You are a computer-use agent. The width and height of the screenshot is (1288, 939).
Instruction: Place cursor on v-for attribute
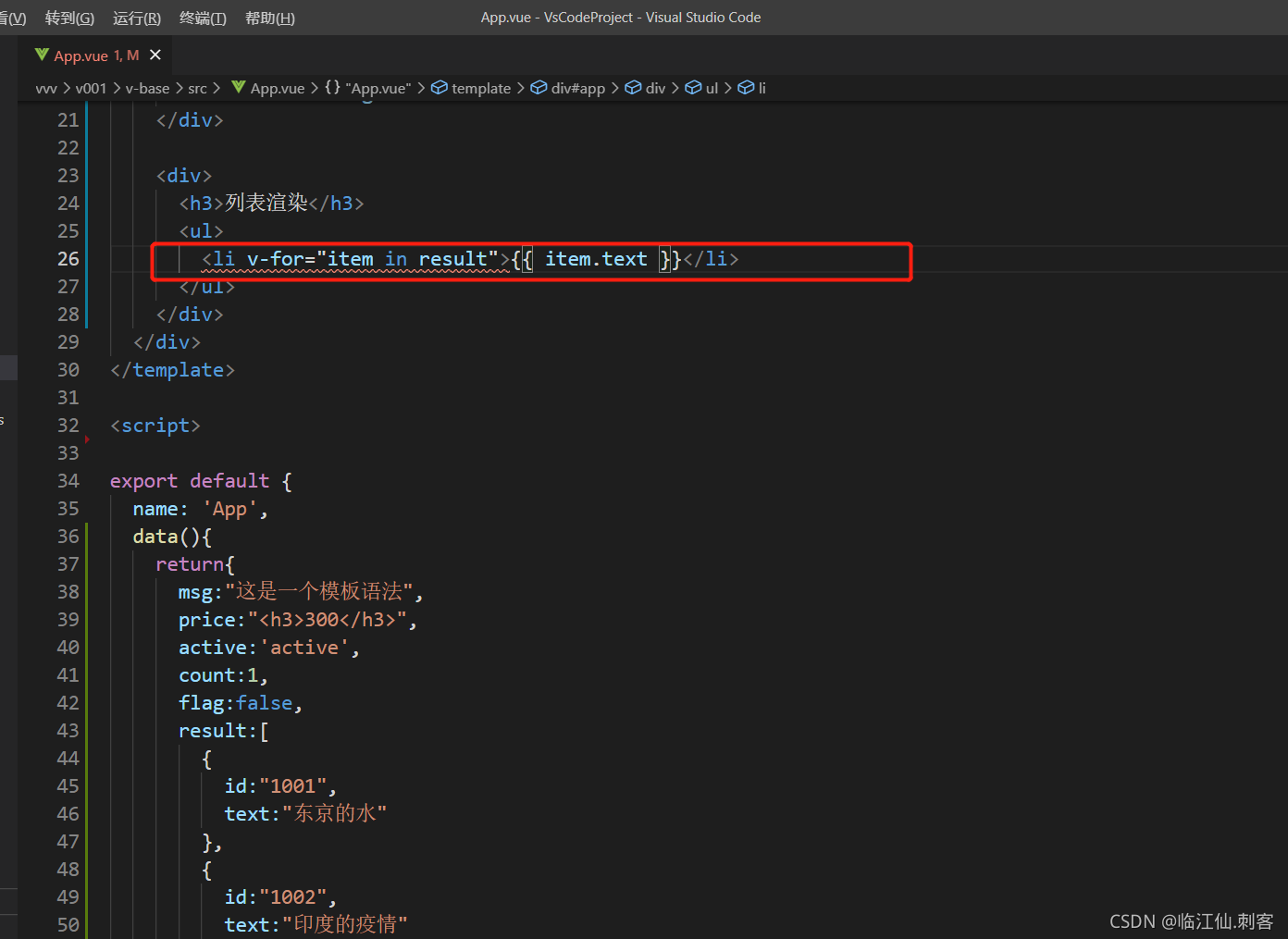276,259
